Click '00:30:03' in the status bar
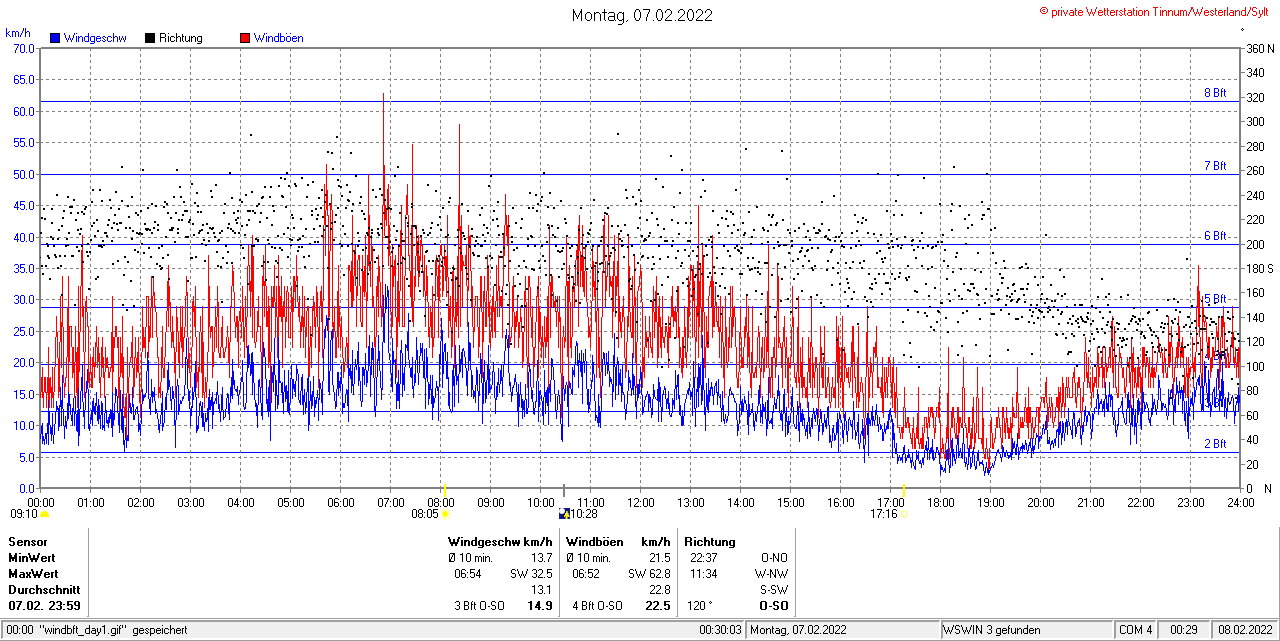Image resolution: width=1280 pixels, height=641 pixels. click(720, 630)
